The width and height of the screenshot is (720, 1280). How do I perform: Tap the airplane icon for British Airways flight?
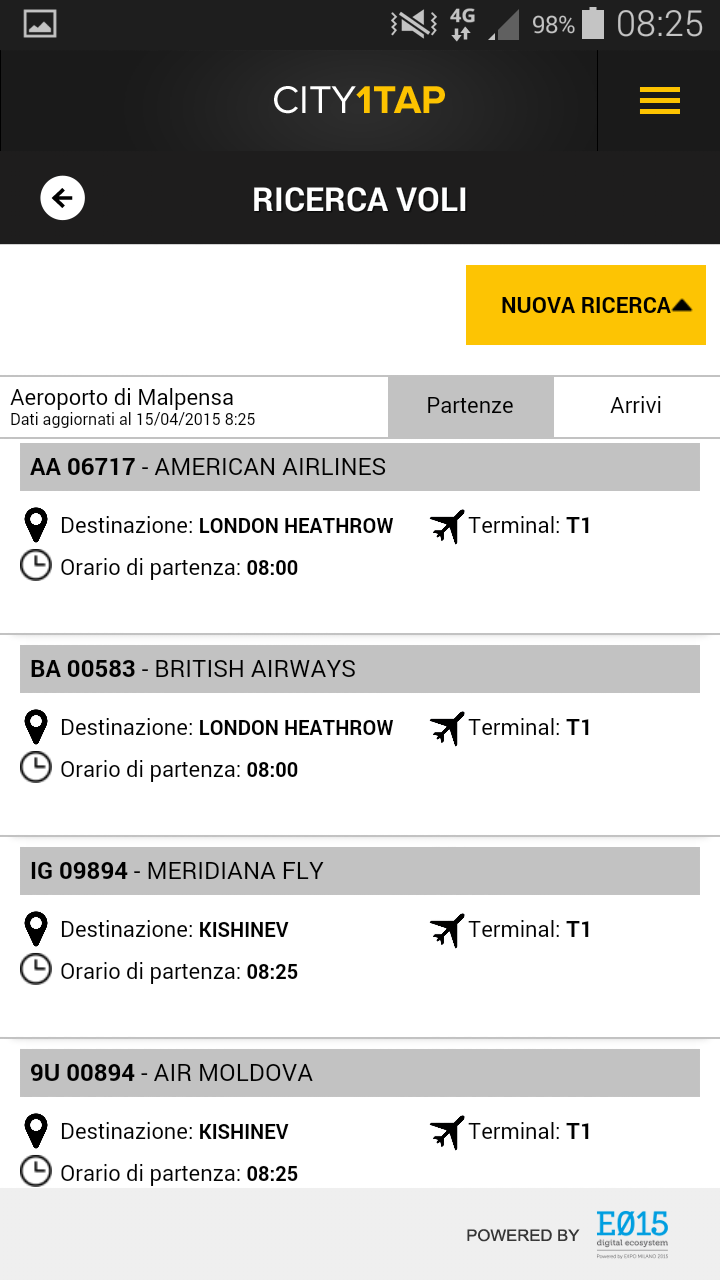click(x=447, y=728)
